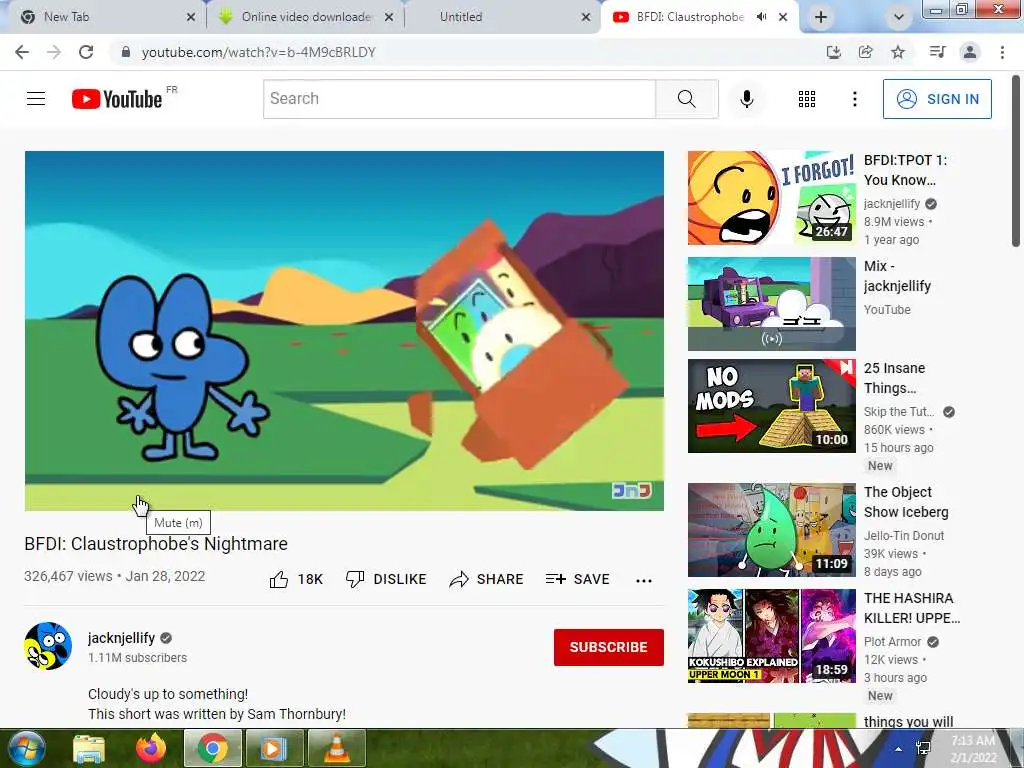The image size is (1024, 768).
Task: Switch to Online video downloader tab
Action: click(305, 17)
